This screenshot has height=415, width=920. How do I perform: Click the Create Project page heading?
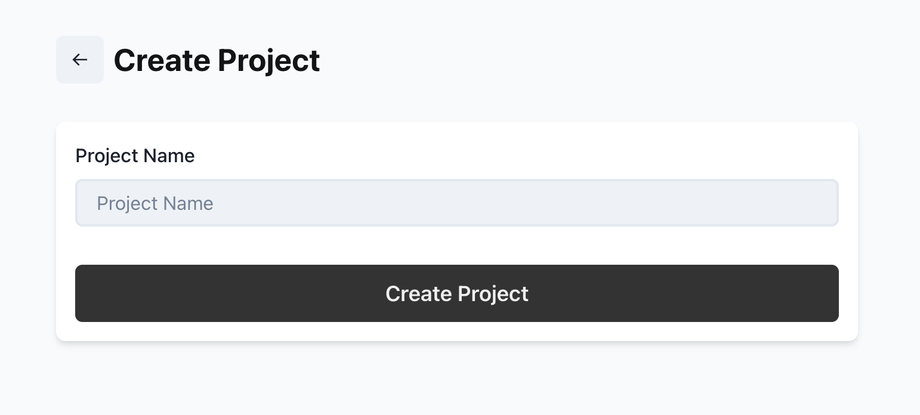coord(216,60)
